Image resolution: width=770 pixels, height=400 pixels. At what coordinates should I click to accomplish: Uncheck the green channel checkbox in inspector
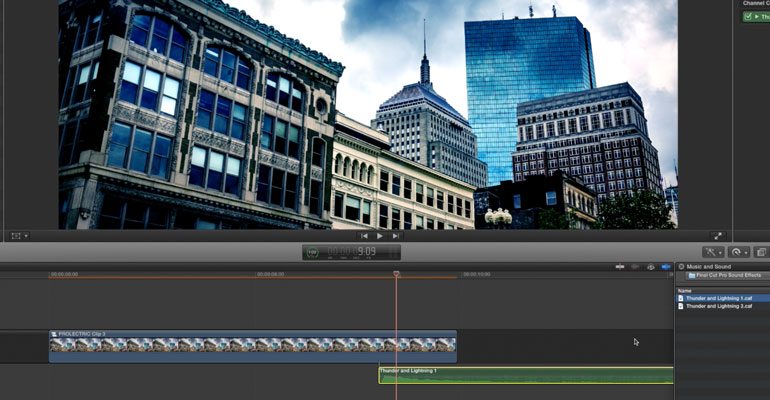pos(747,17)
